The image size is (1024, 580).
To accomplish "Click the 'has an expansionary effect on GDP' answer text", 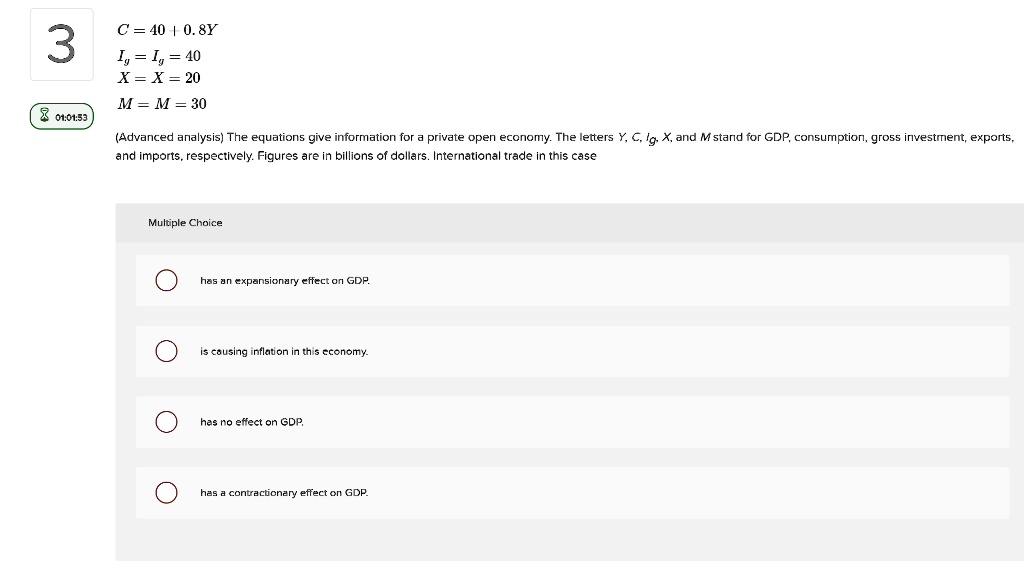I will [x=284, y=281].
